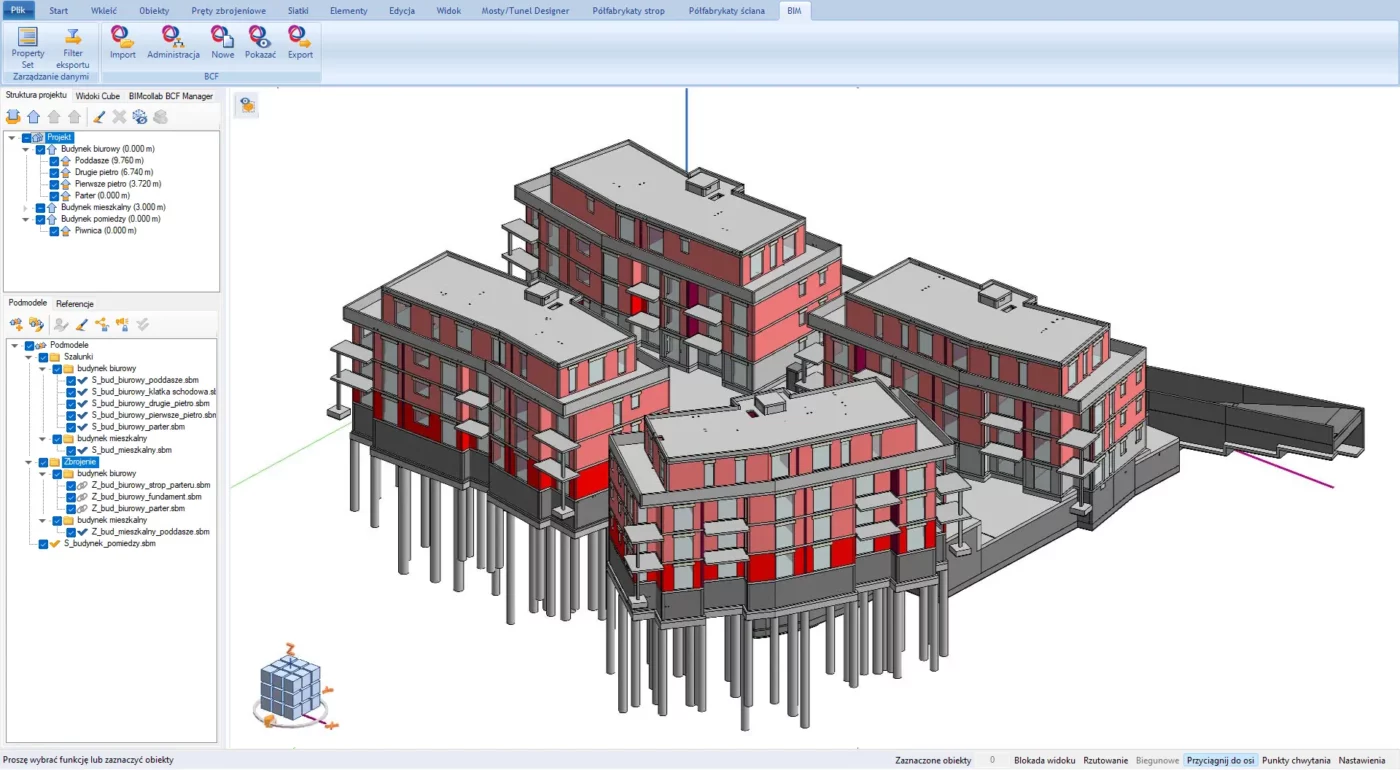Click the BCF Import icon
The height and width of the screenshot is (770, 1400).
123,42
